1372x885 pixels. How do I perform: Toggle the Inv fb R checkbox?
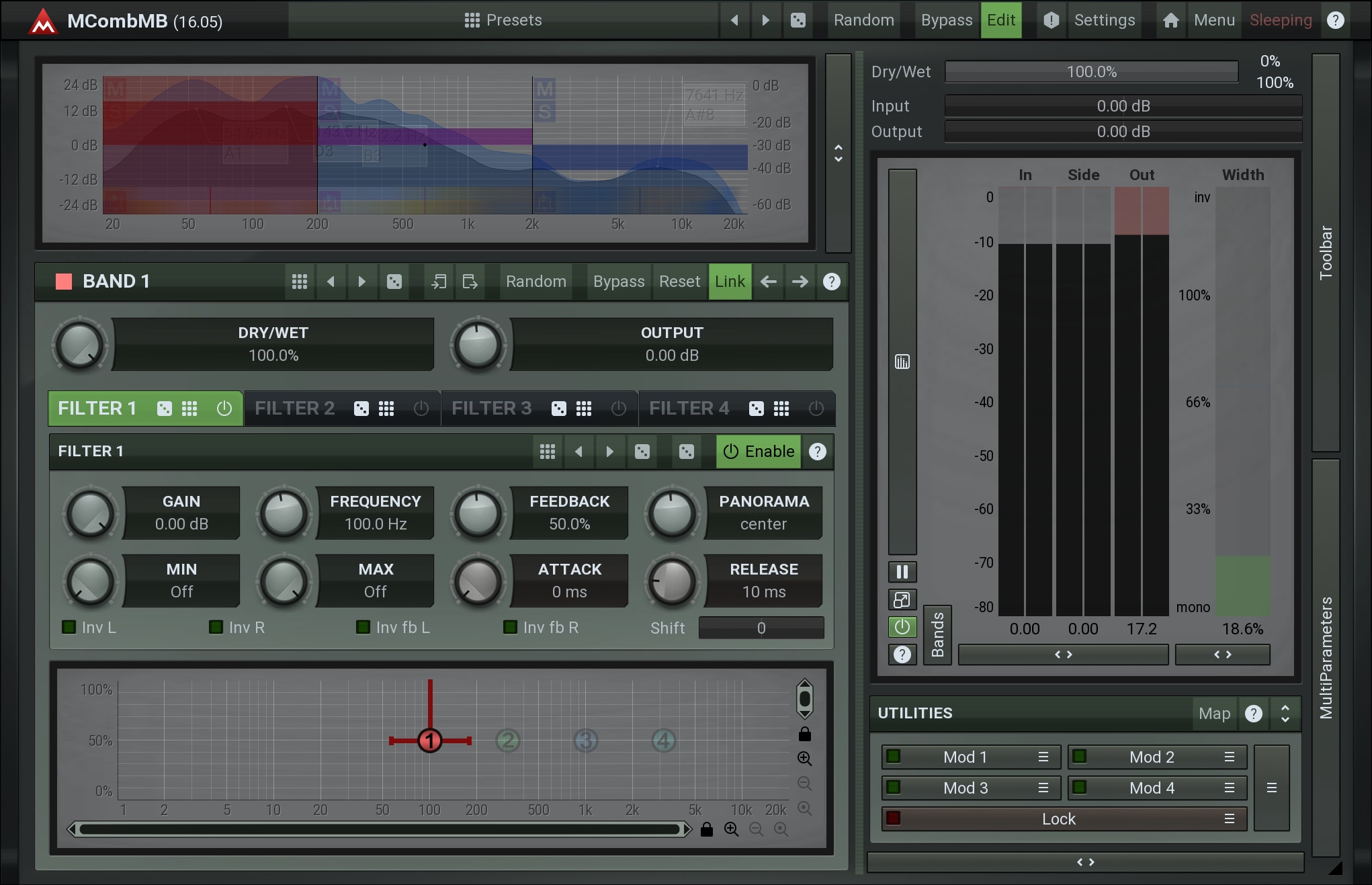[510, 628]
